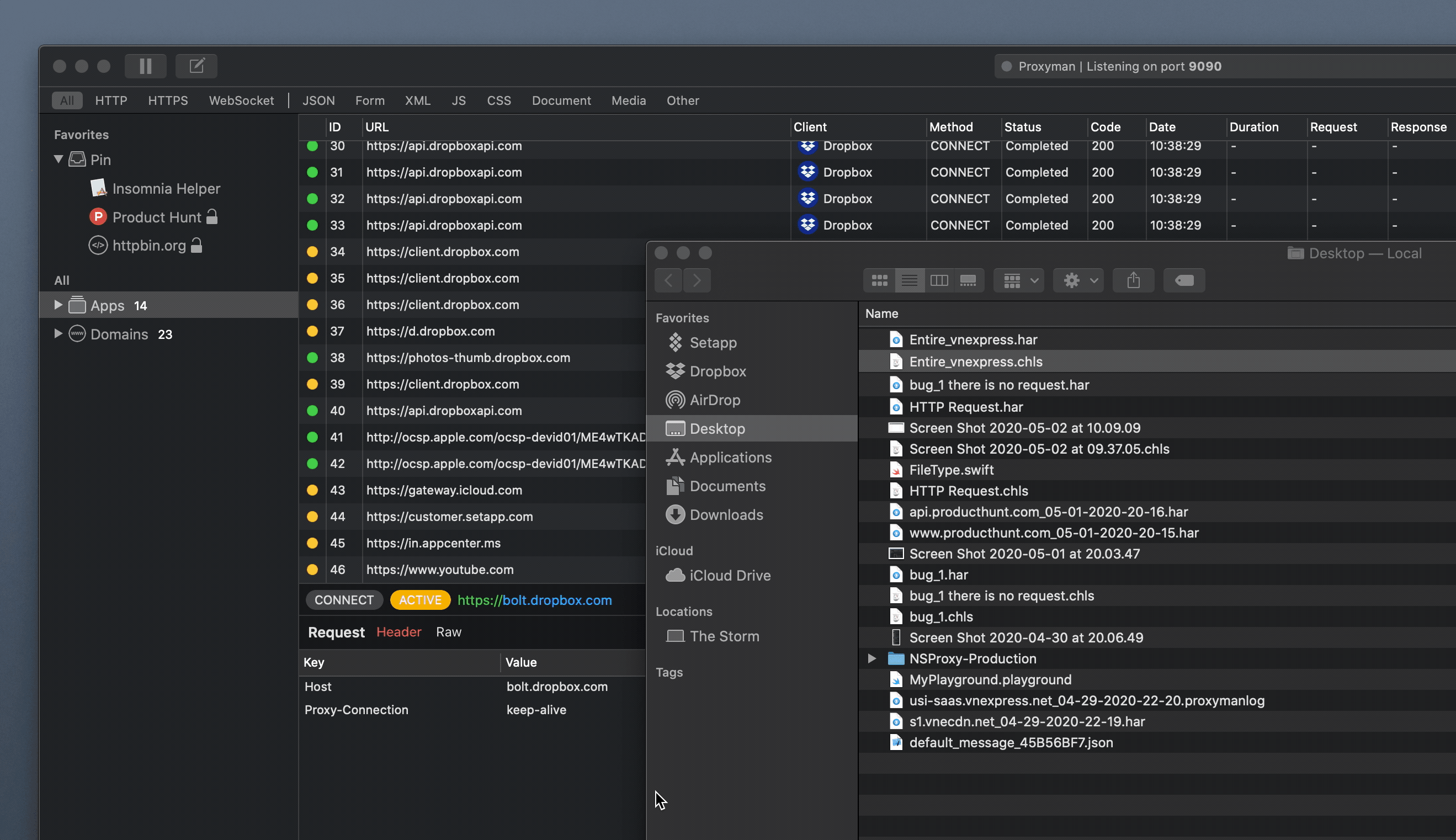The image size is (1456, 840).
Task: Switch Finder to gallery view
Action: [x=968, y=280]
